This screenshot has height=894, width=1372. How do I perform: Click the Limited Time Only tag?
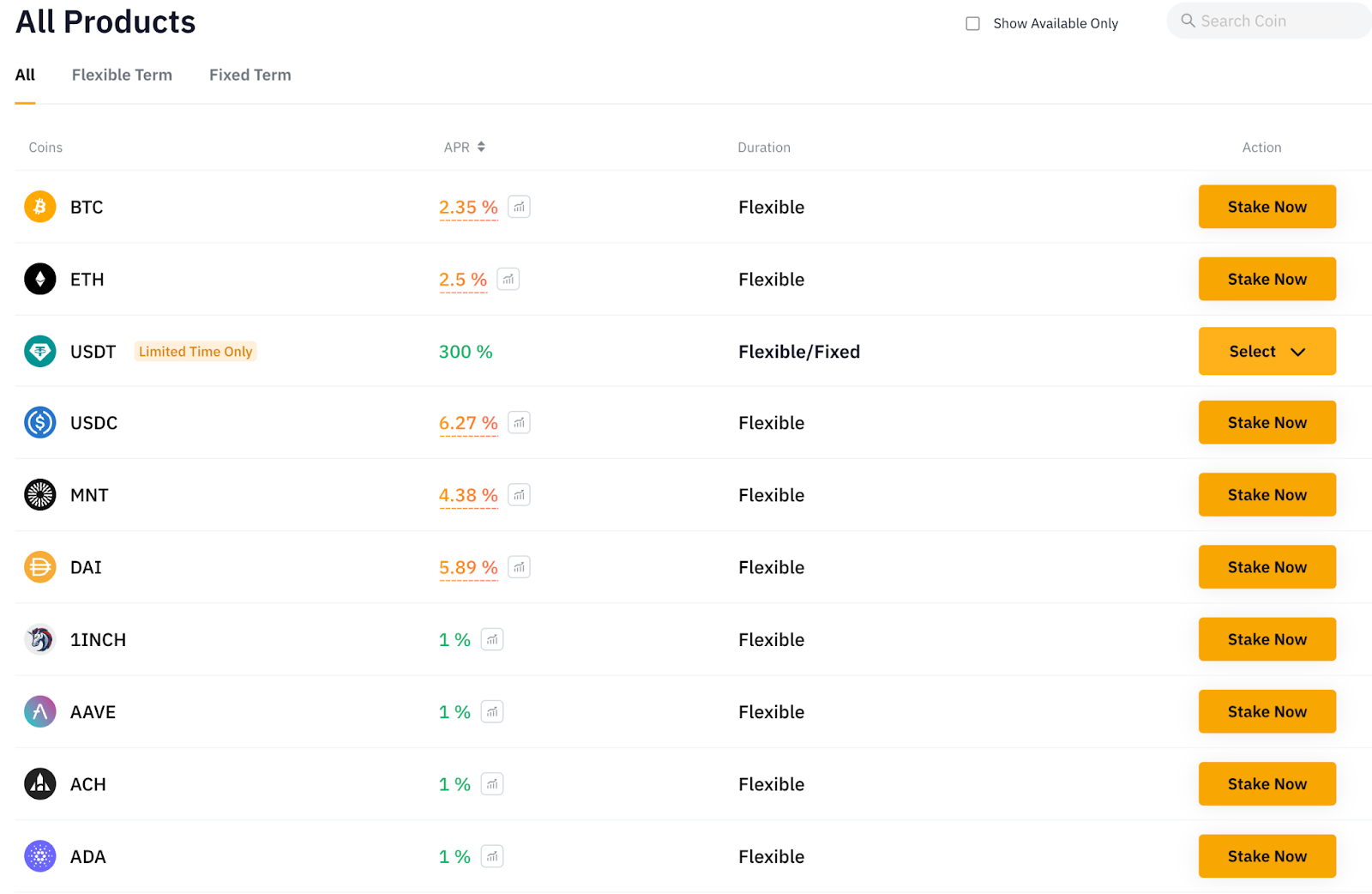(196, 351)
